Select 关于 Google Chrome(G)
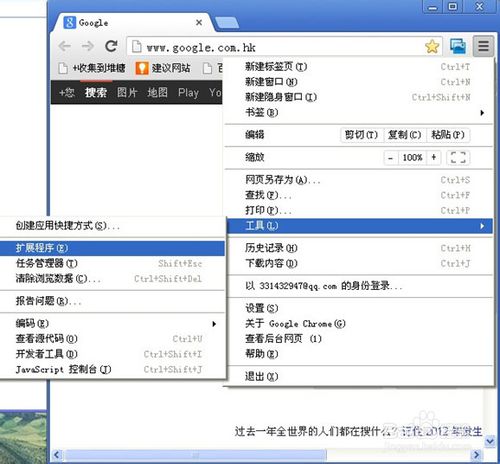Viewport: 500px width, 464px height. point(360,324)
